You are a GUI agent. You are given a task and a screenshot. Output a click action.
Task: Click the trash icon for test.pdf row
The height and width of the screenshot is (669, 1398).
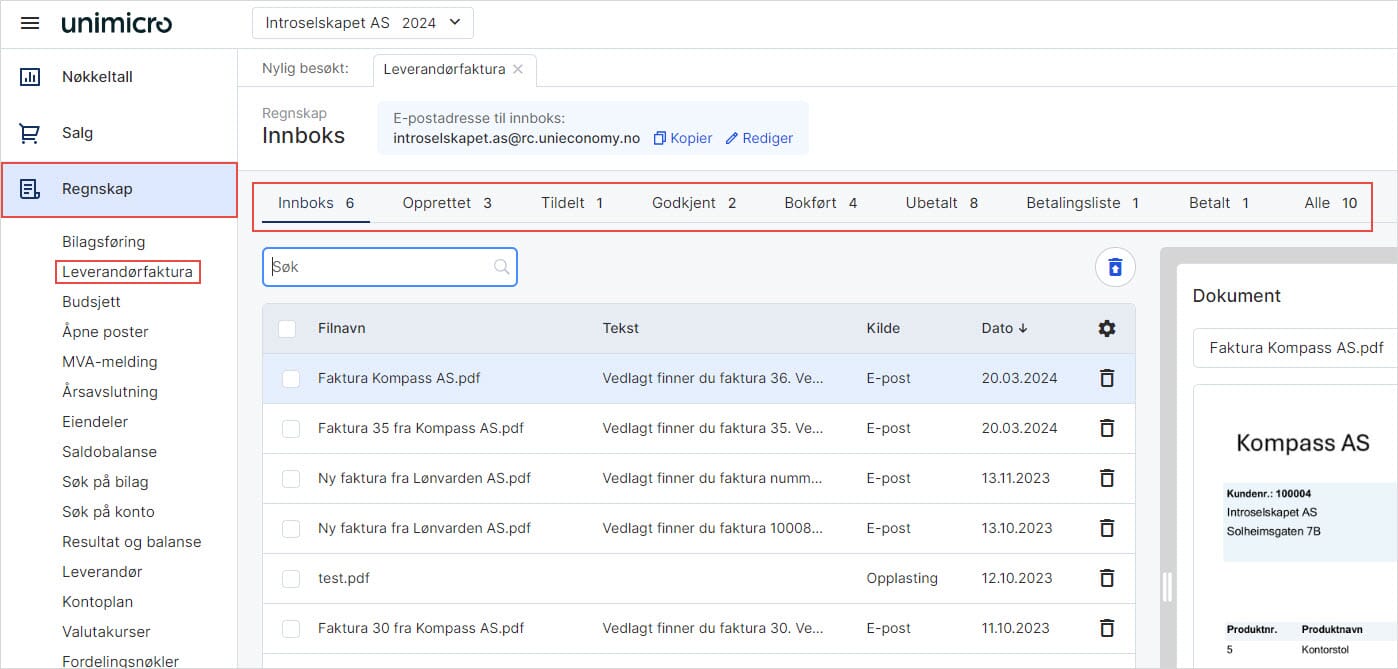click(1107, 578)
